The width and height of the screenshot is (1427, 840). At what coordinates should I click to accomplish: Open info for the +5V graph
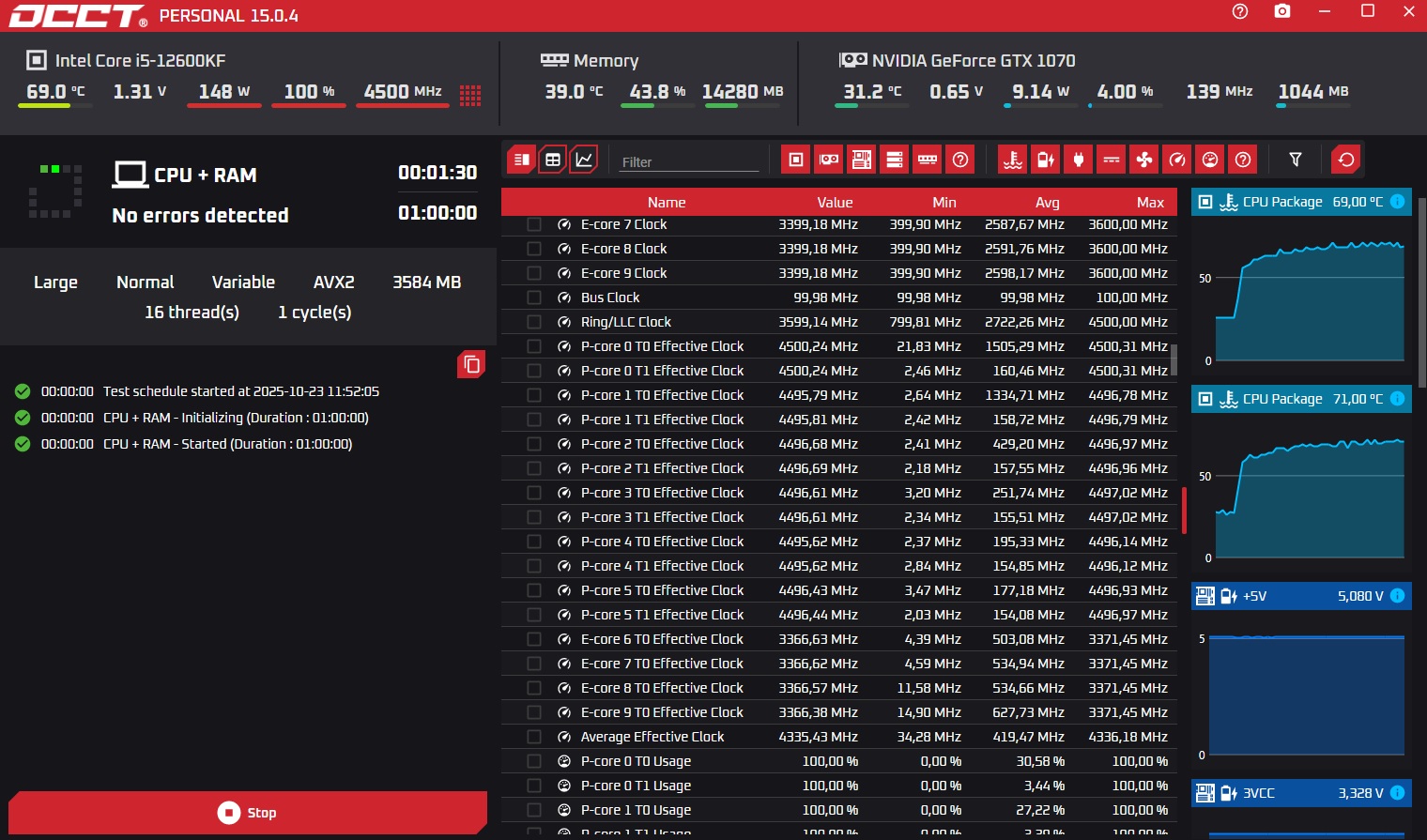click(1397, 596)
